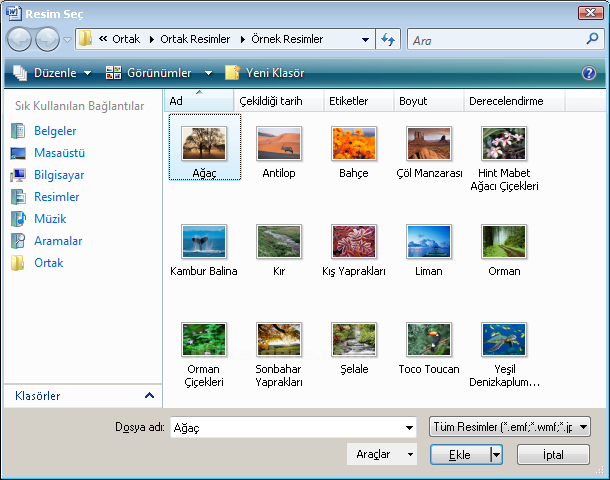This screenshot has width=610, height=480.
Task: Open the Resimler link
Action: (x=57, y=197)
